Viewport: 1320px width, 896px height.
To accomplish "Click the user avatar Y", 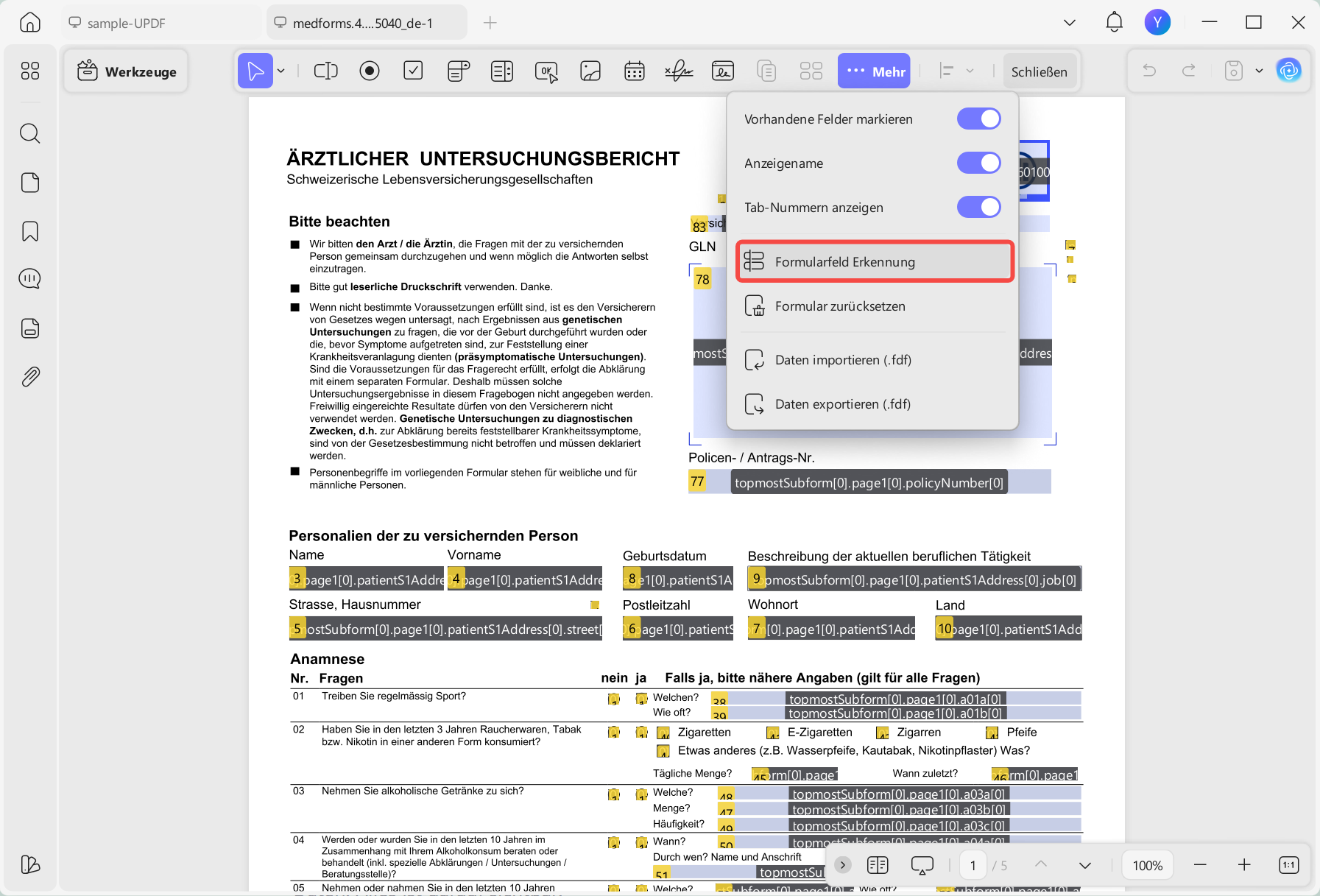I will tap(1157, 22).
